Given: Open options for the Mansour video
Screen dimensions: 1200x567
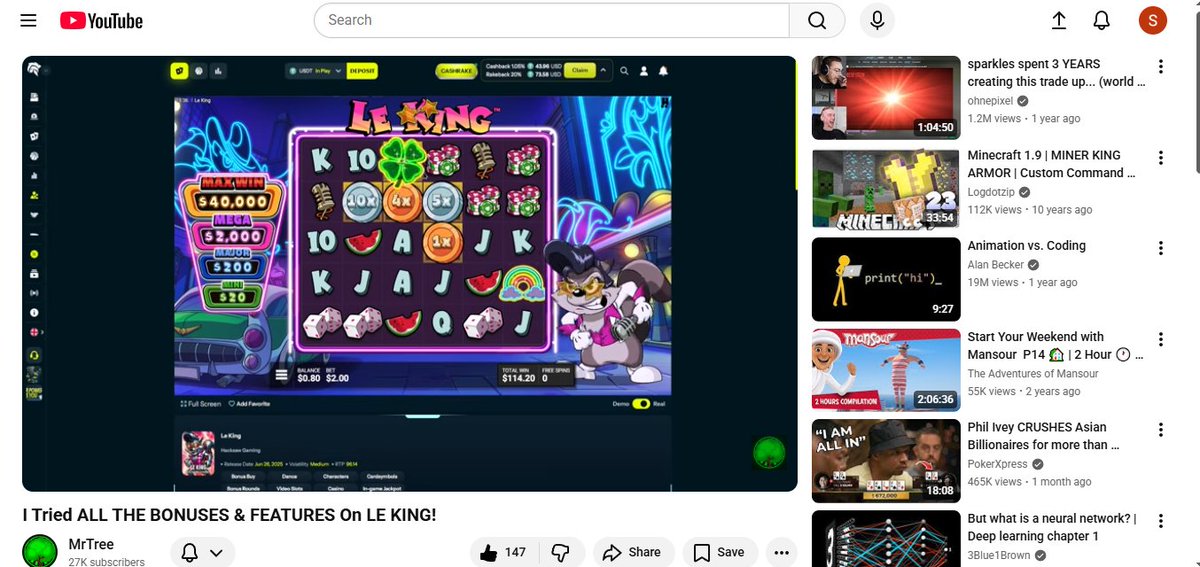Looking at the screenshot, I should (1160, 340).
